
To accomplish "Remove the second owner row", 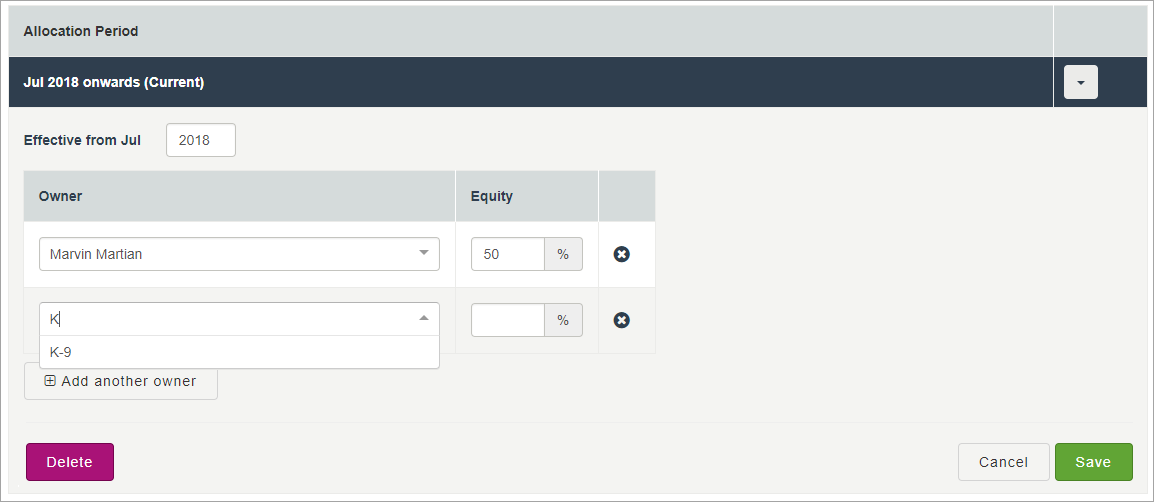I will (x=621, y=320).
